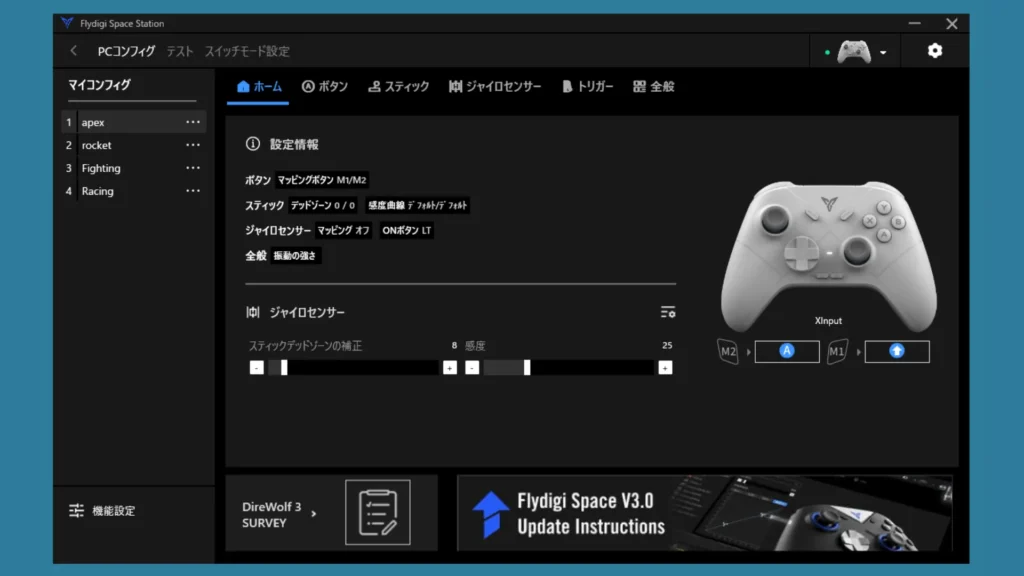
Task: Increase stick deadzone correction with plus
Action: [450, 368]
